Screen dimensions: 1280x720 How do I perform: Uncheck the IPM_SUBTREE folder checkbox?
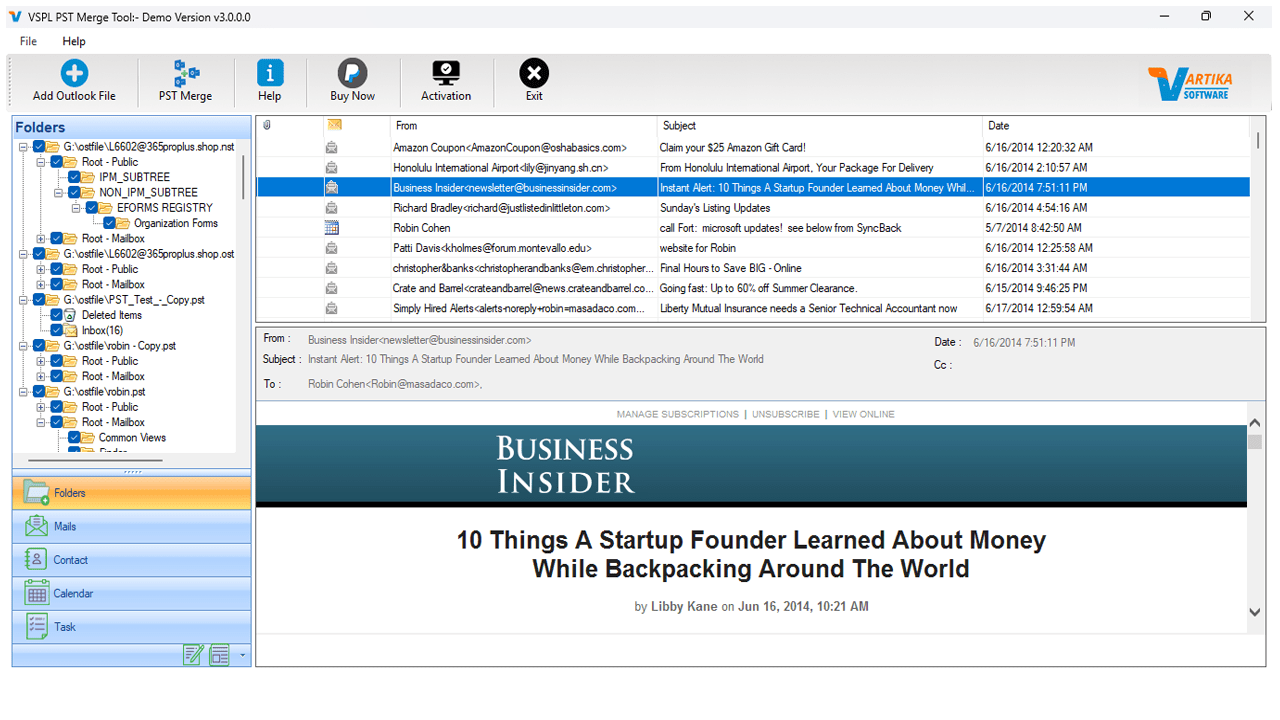click(x=74, y=177)
